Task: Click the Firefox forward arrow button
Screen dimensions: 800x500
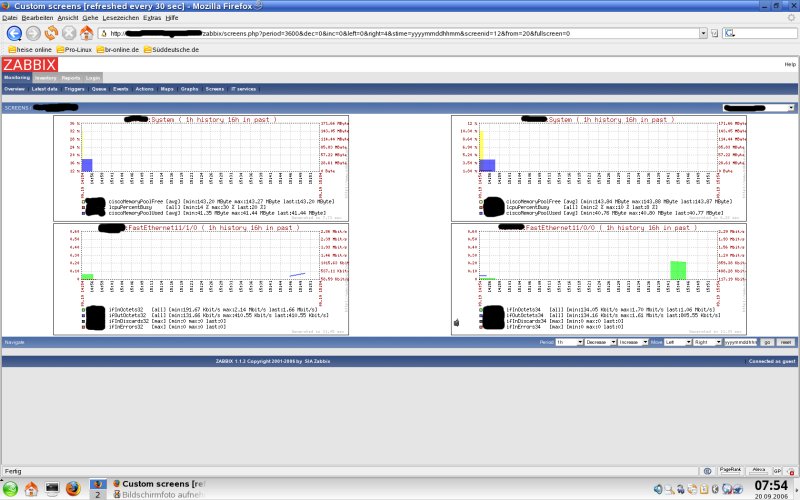Action: tap(33, 33)
